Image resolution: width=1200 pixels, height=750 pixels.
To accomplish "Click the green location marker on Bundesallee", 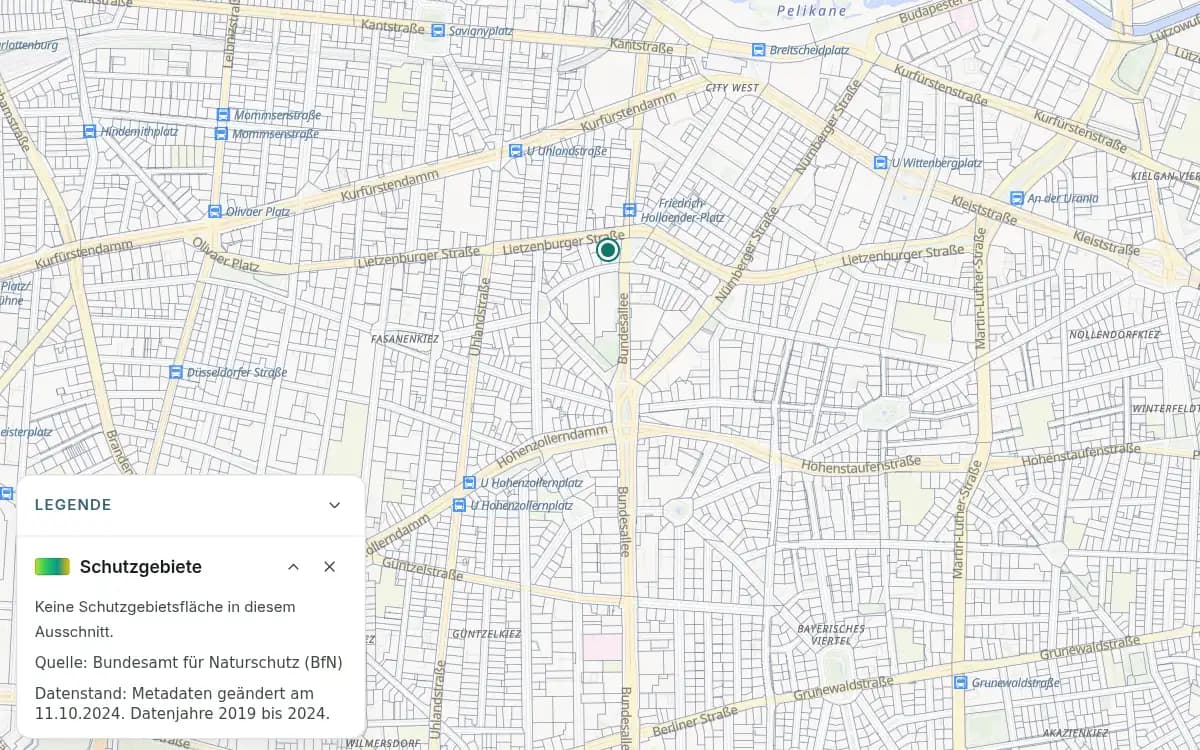I will tap(608, 250).
